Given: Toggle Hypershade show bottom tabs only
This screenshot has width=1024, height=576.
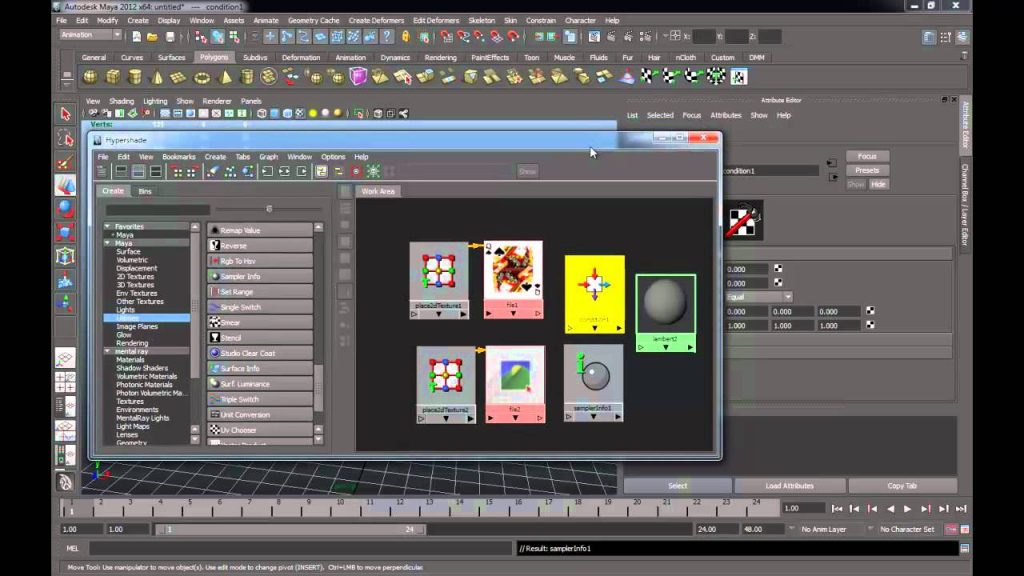Looking at the screenshot, I should pos(138,172).
